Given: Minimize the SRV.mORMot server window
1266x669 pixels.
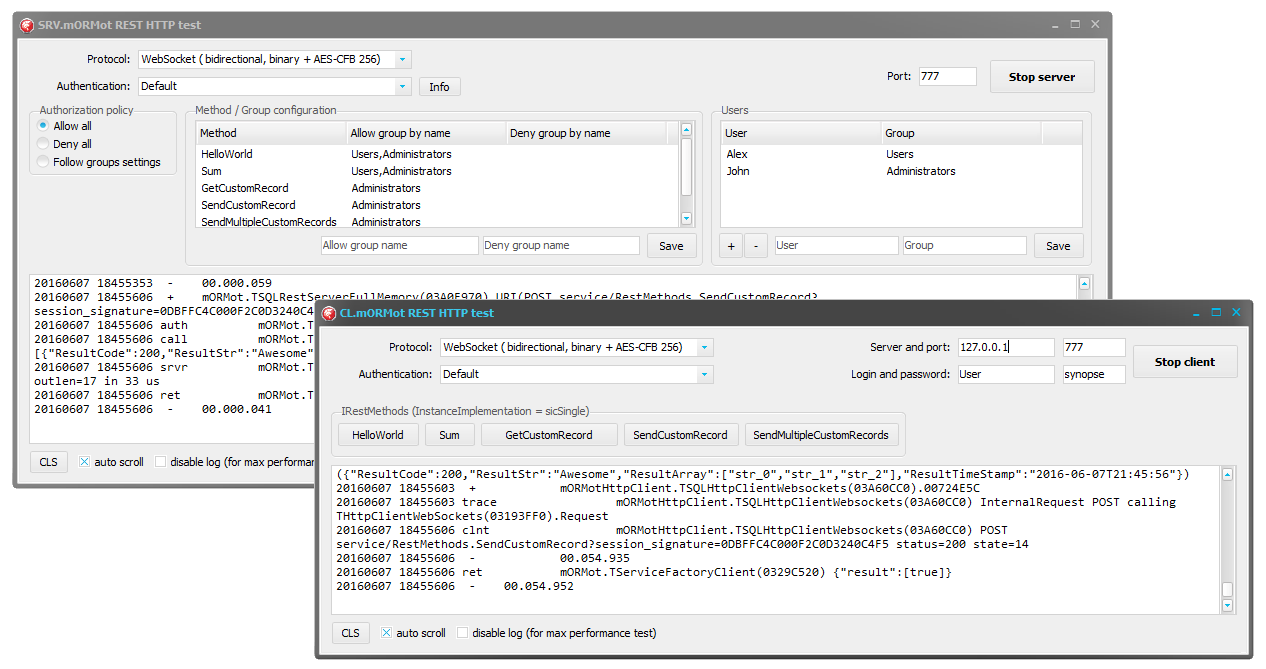Looking at the screenshot, I should click(x=1056, y=24).
